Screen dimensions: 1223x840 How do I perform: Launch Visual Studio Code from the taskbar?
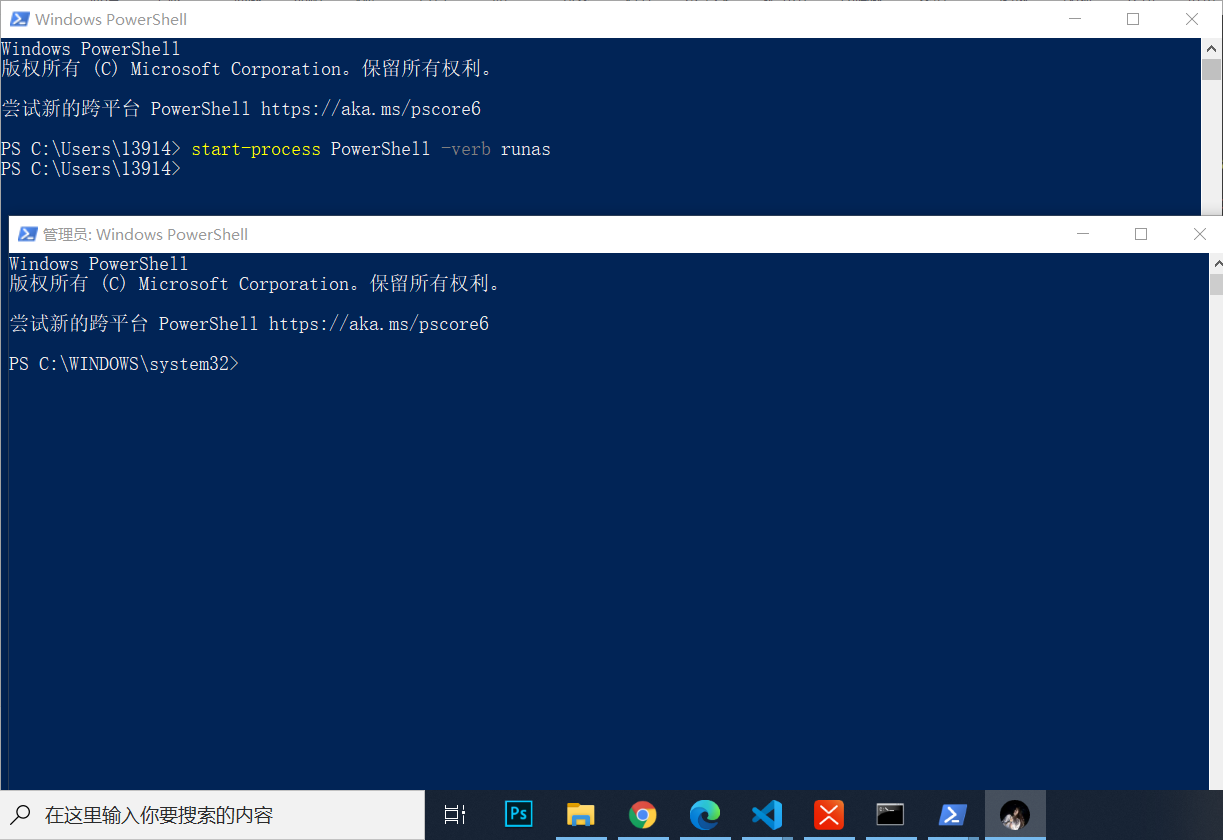coord(766,814)
